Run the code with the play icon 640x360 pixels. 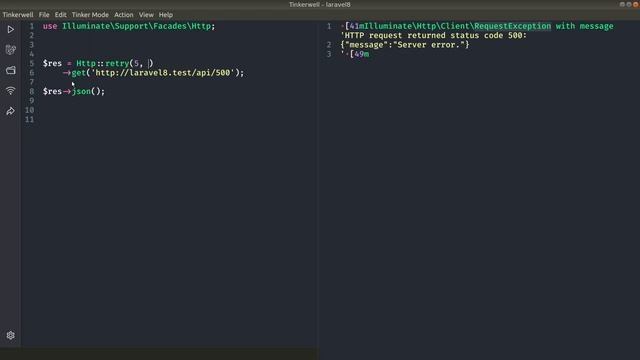pos(11,29)
